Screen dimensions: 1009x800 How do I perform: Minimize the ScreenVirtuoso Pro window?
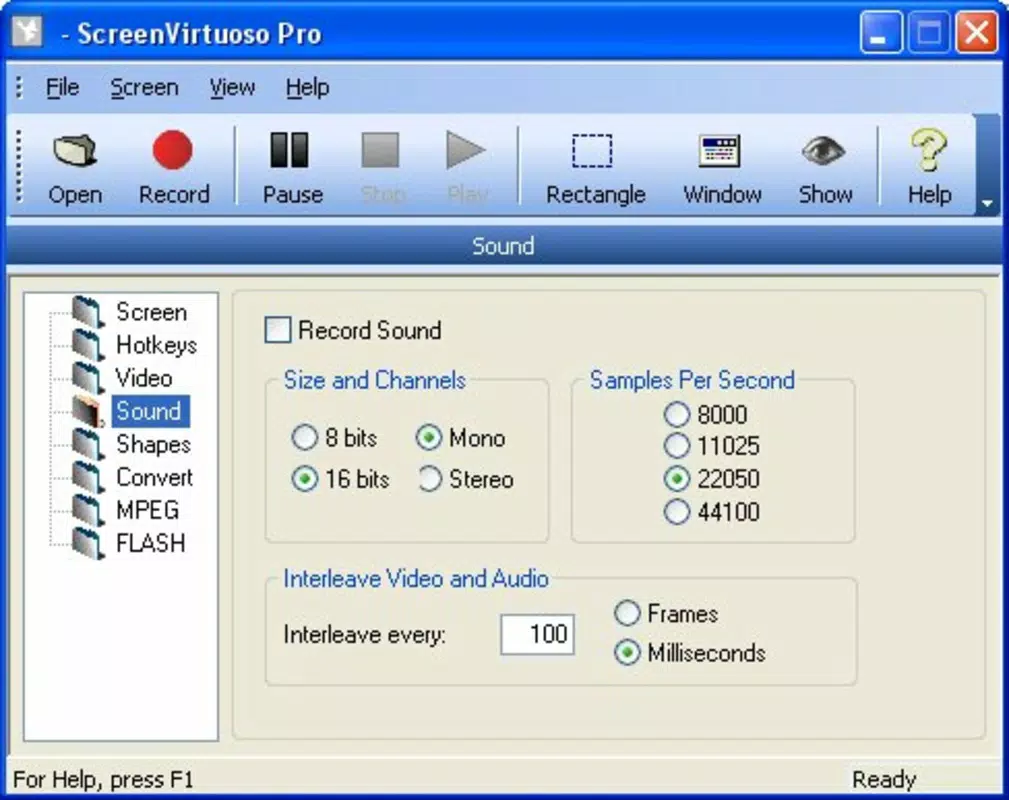(x=881, y=32)
